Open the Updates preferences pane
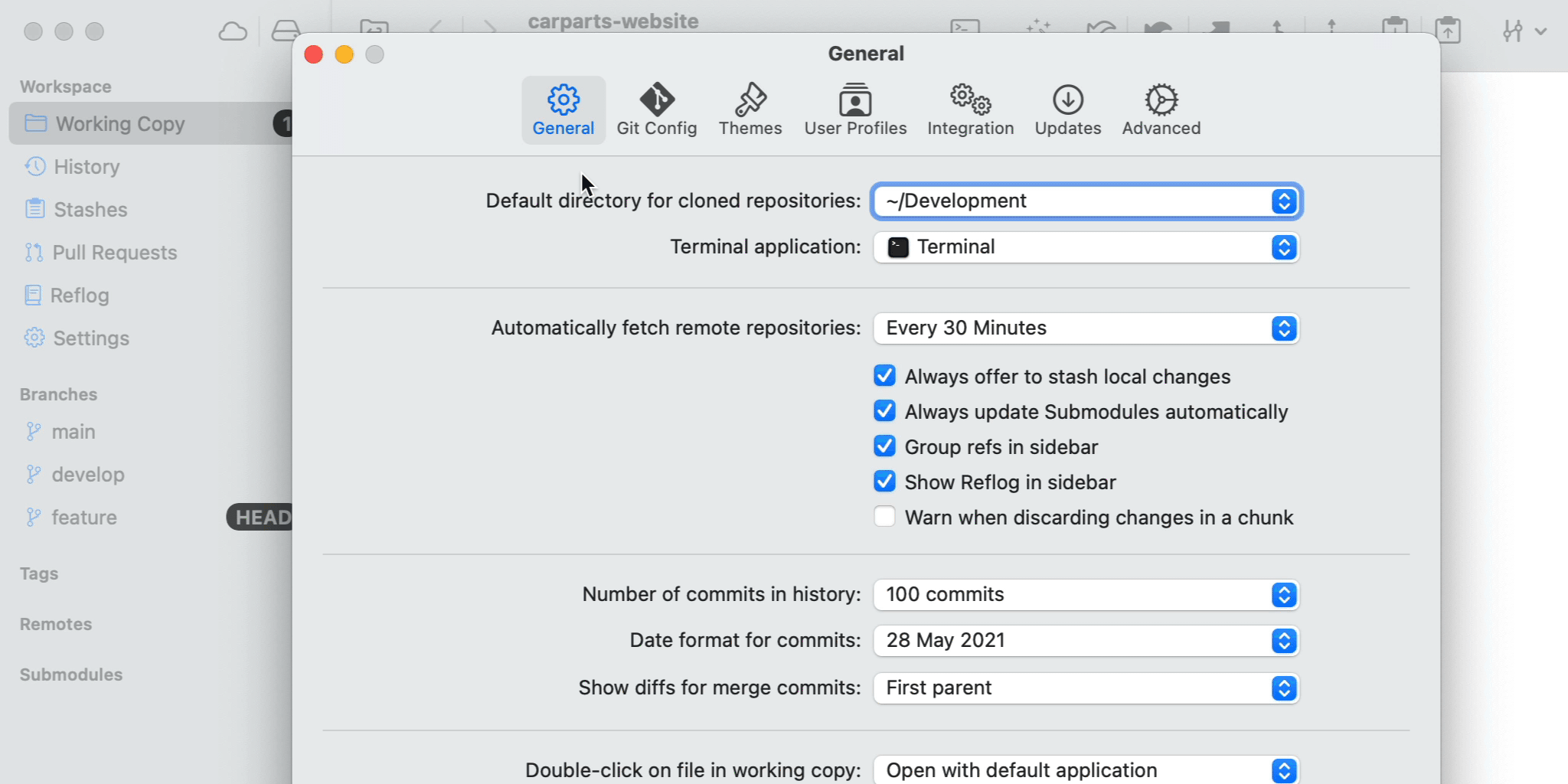The height and width of the screenshot is (784, 1568). (1067, 109)
